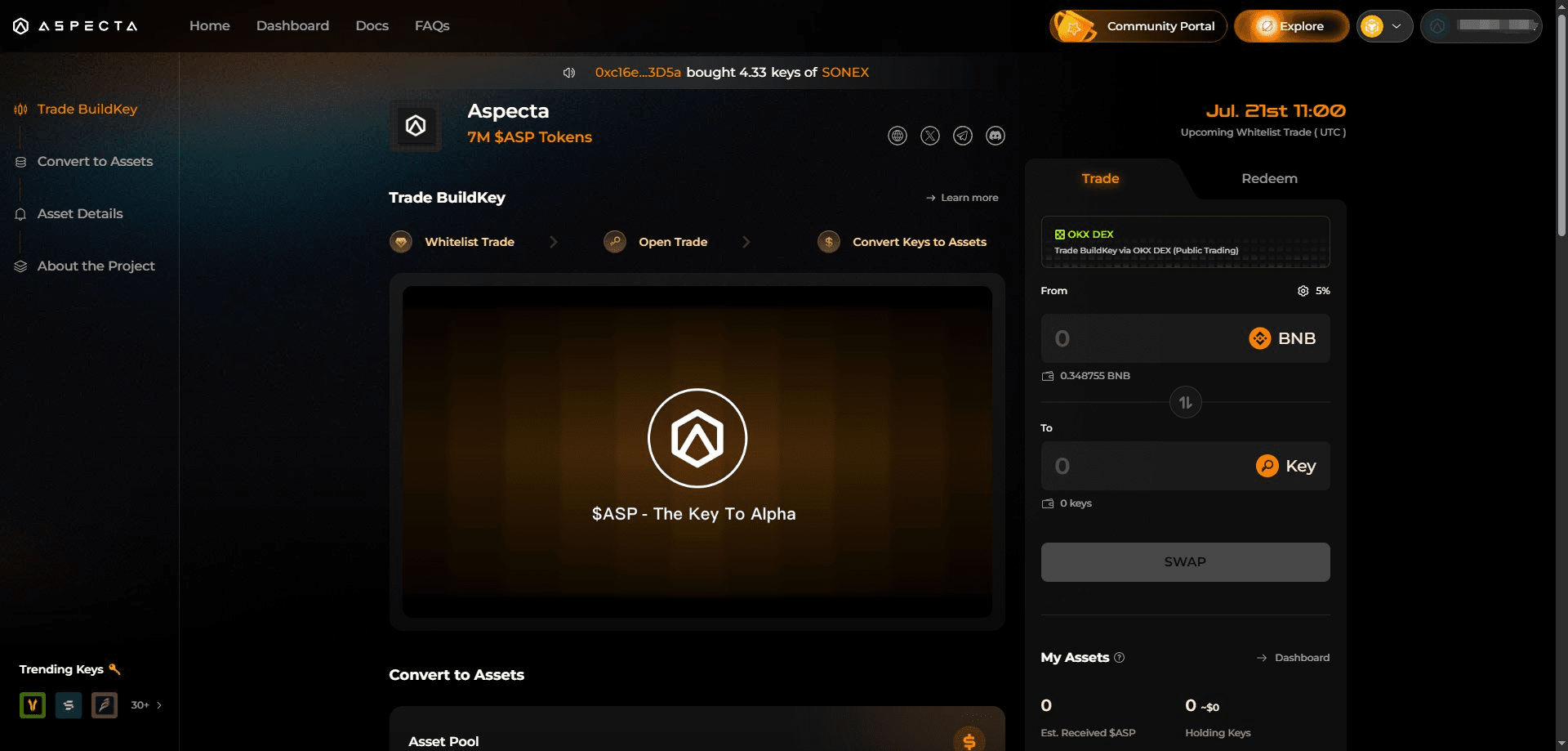This screenshot has height=751, width=1568.
Task: Switch to the Redeem tab
Action: pyautogui.click(x=1269, y=179)
